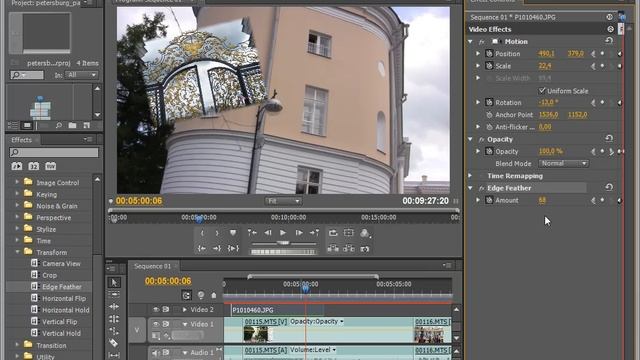Open the Project panel In: All dropdown
This screenshot has height=360, width=640.
click(82, 75)
